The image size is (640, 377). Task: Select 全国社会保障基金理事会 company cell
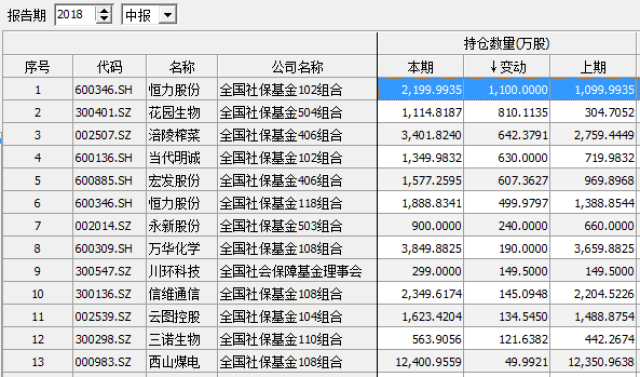coord(298,271)
